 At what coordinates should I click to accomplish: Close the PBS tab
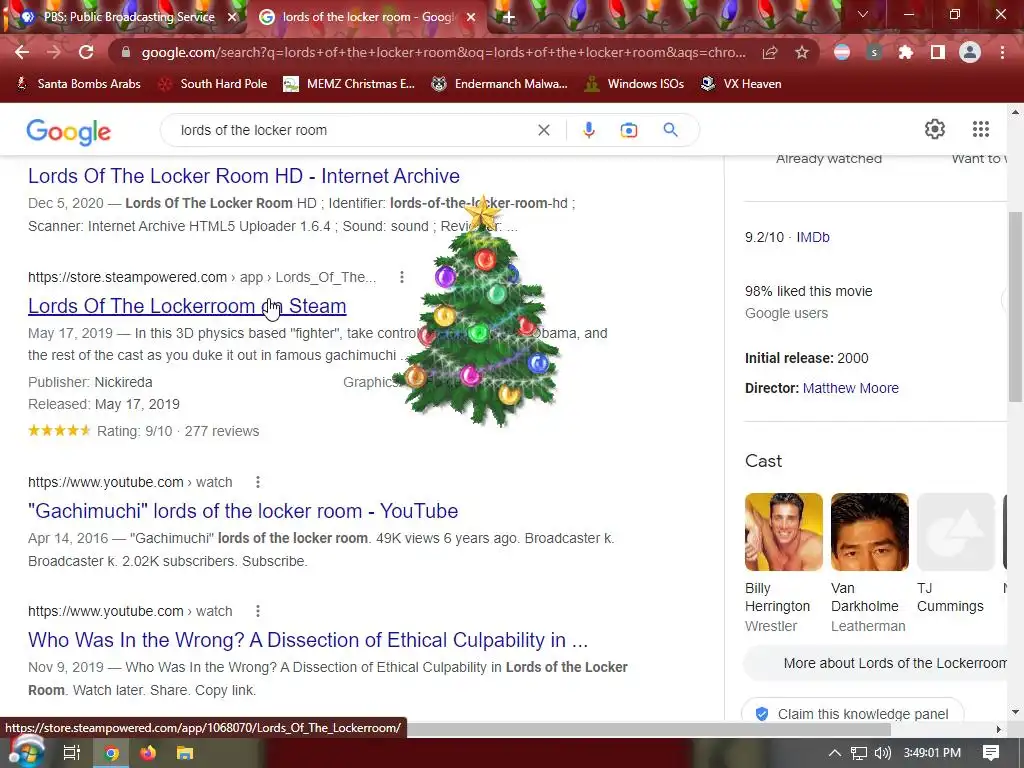click(x=231, y=18)
